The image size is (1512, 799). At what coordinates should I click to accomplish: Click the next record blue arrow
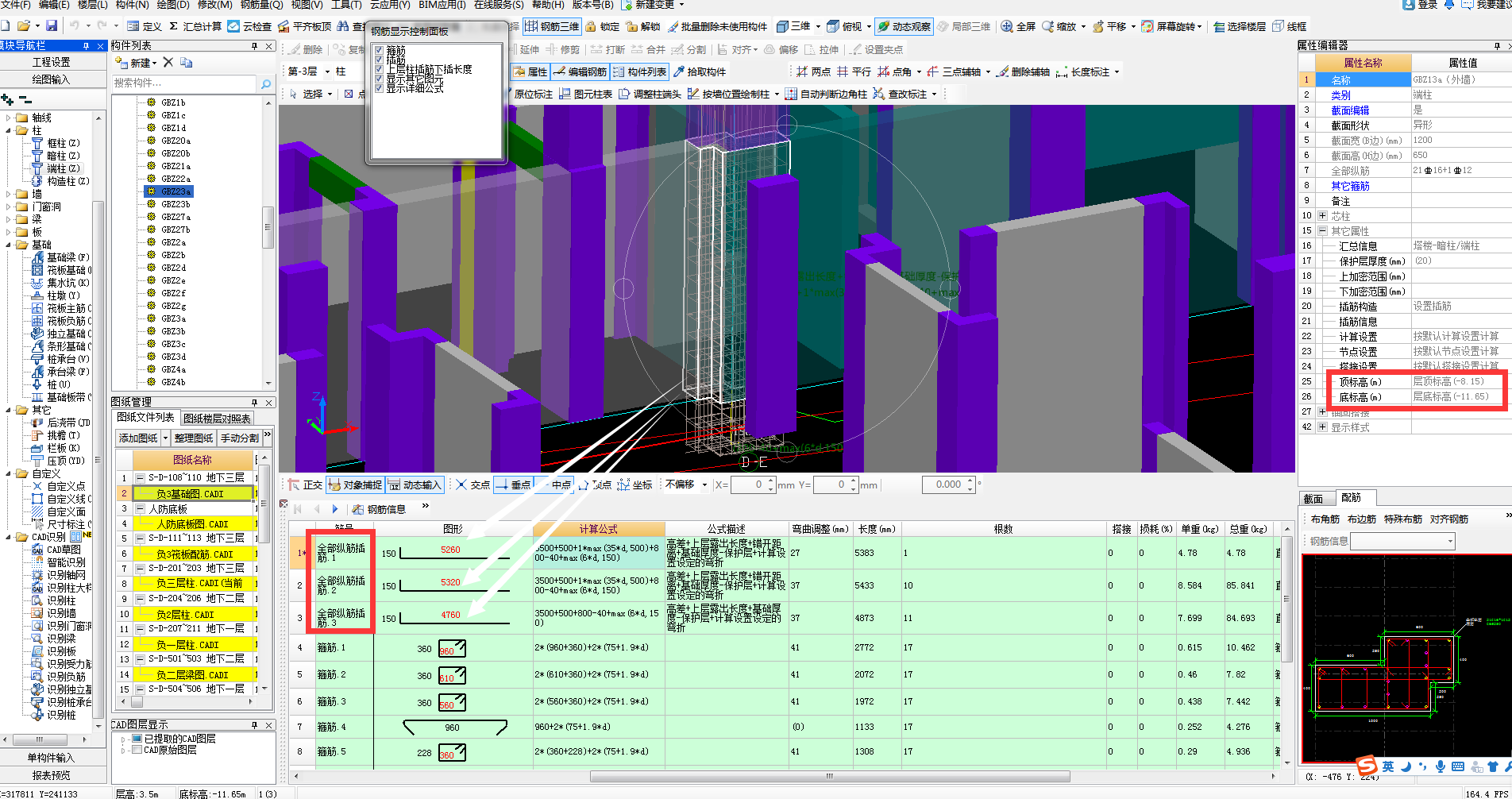pyautogui.click(x=335, y=509)
